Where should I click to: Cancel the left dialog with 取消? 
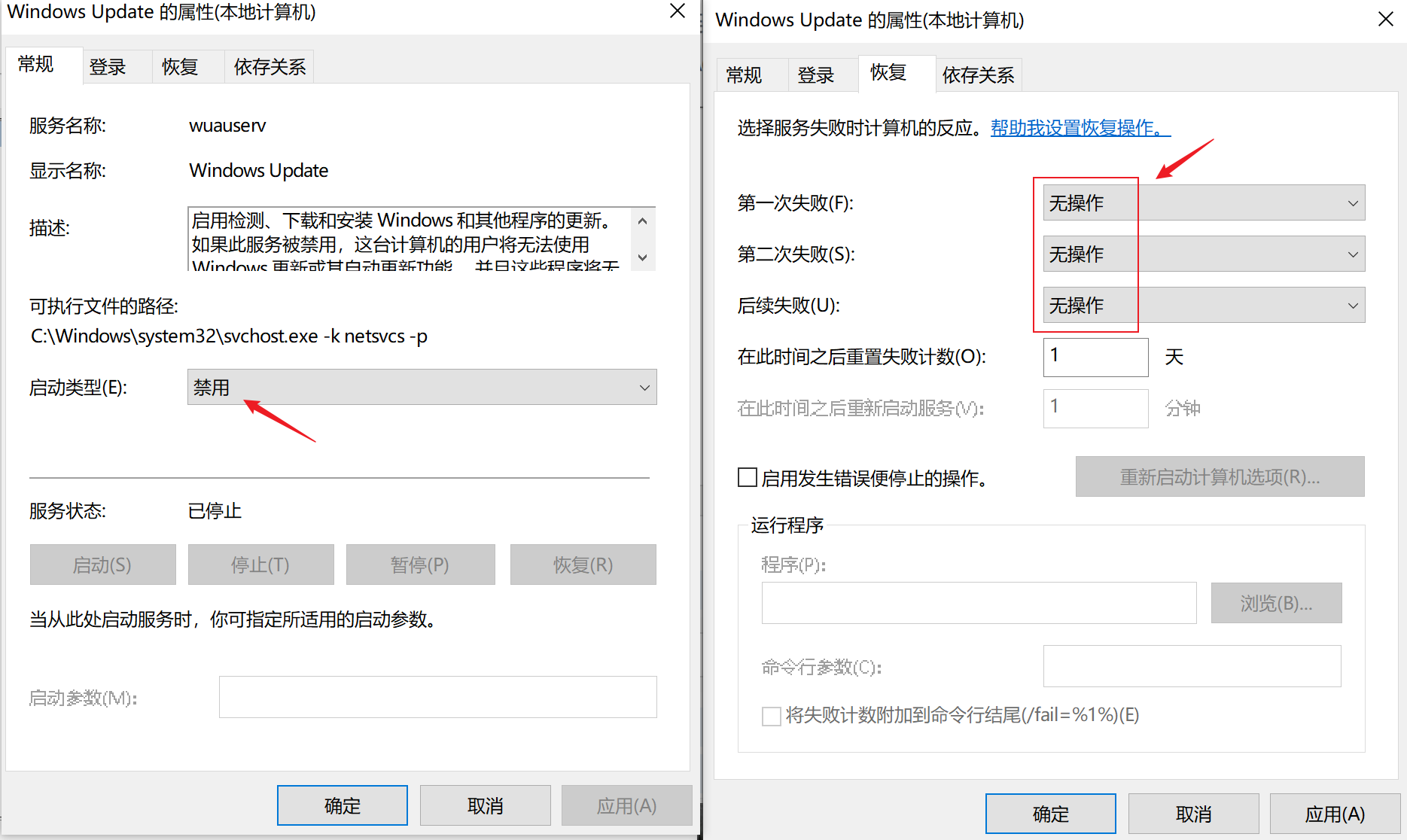point(485,805)
